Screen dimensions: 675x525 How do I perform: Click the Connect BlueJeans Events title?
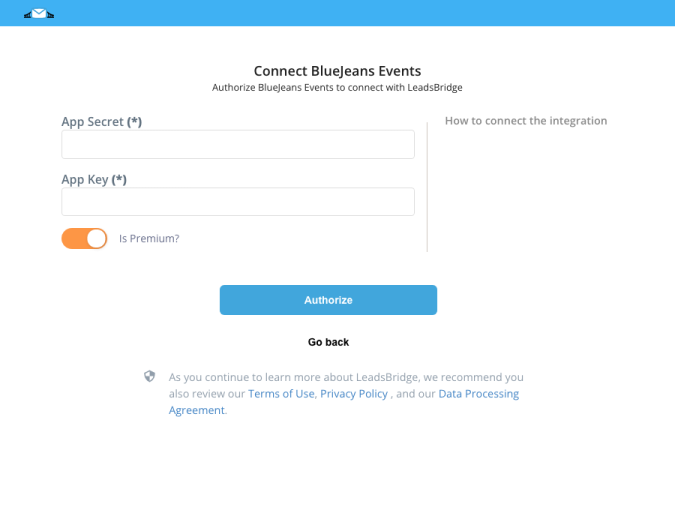pyautogui.click(x=338, y=71)
